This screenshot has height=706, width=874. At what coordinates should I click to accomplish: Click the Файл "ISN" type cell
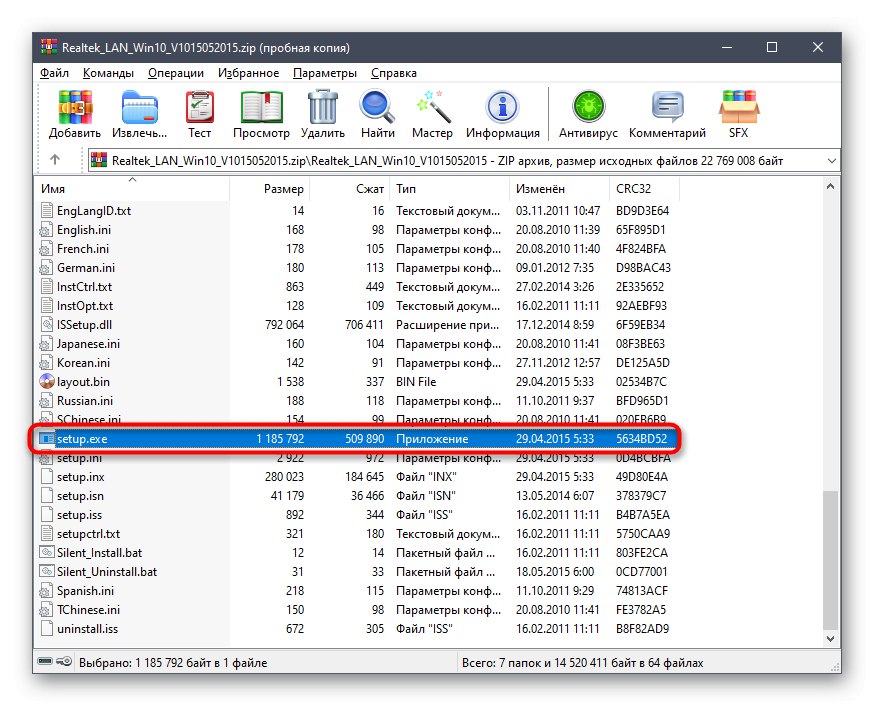426,495
